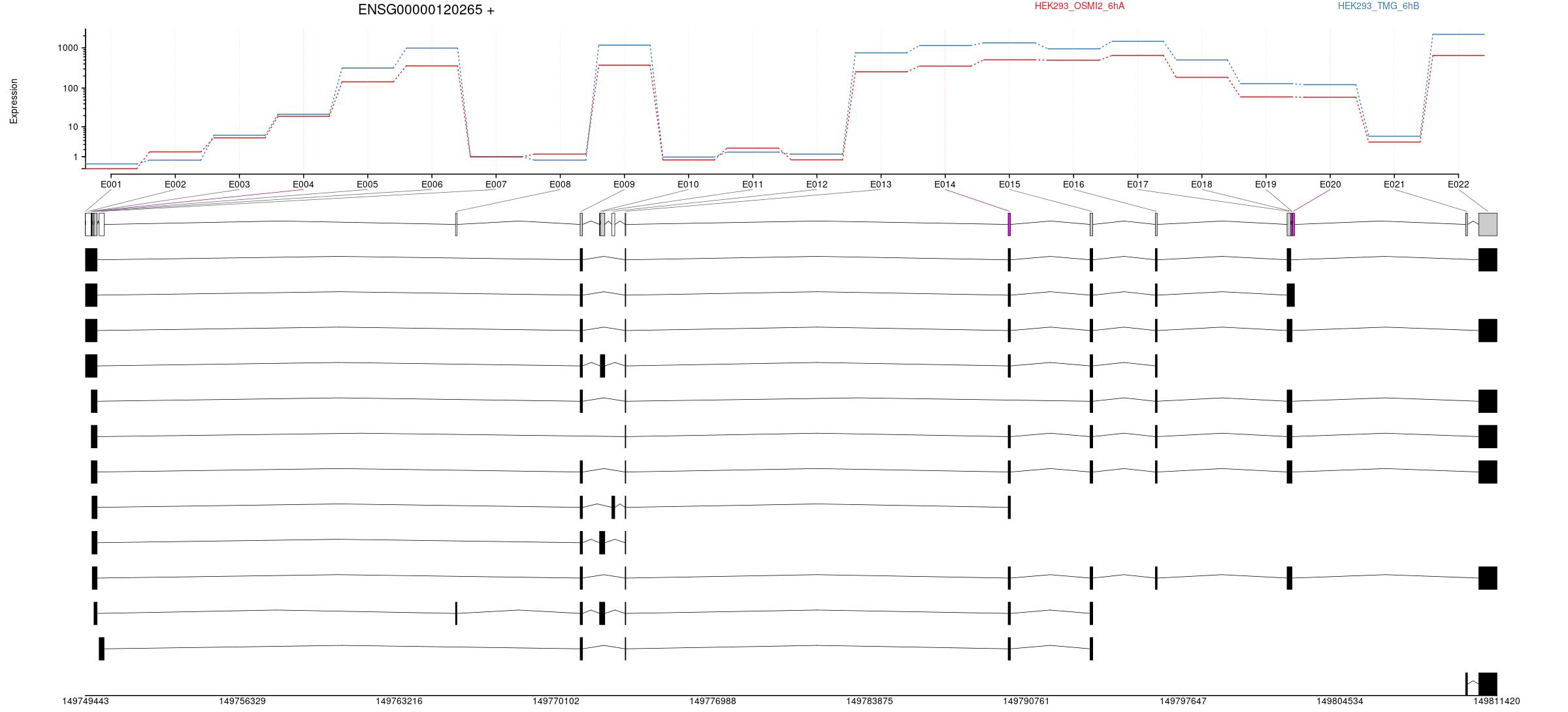
Task: Click genomic coordinate 149770102
Action: [x=556, y=701]
